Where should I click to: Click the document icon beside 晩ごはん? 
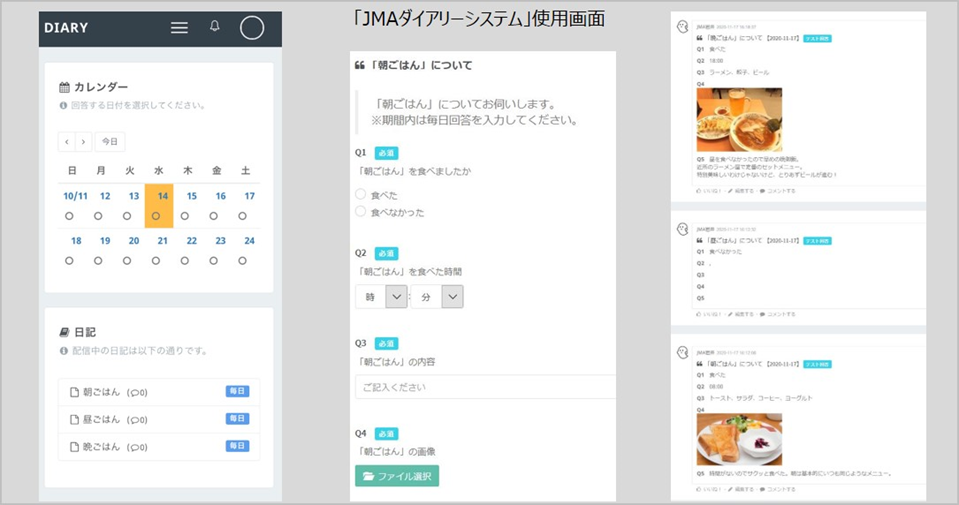coord(74,446)
